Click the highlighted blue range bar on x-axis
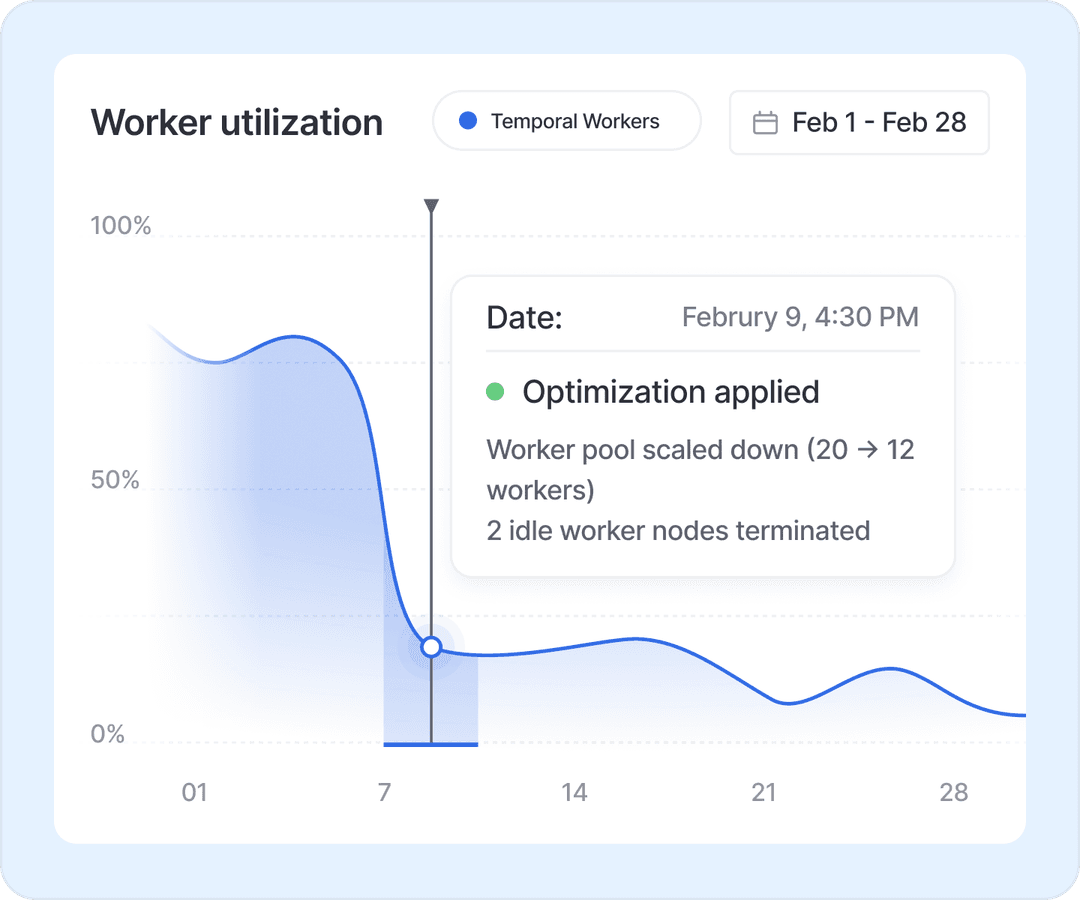Image resolution: width=1080 pixels, height=900 pixels. pos(431,743)
